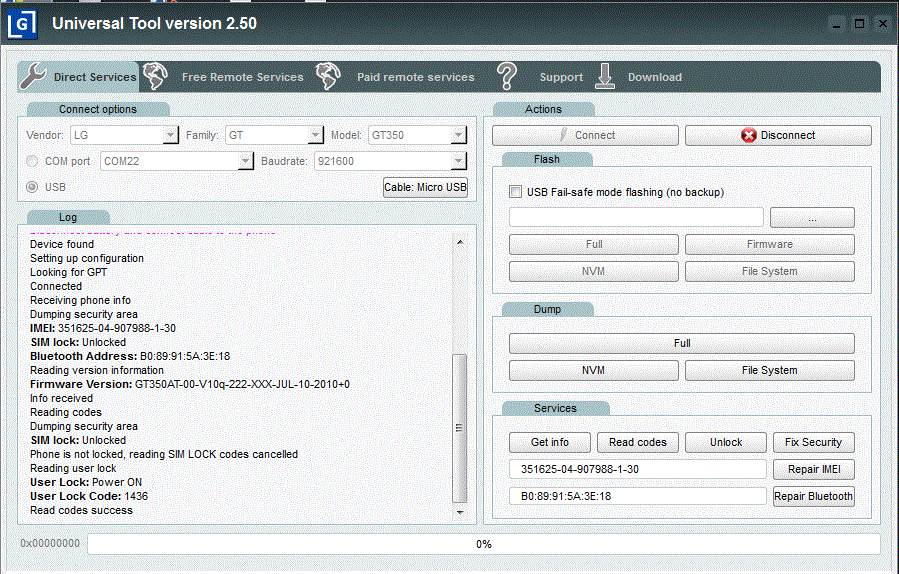Browse for flash file with ... button
This screenshot has width=899, height=574.
click(812, 218)
